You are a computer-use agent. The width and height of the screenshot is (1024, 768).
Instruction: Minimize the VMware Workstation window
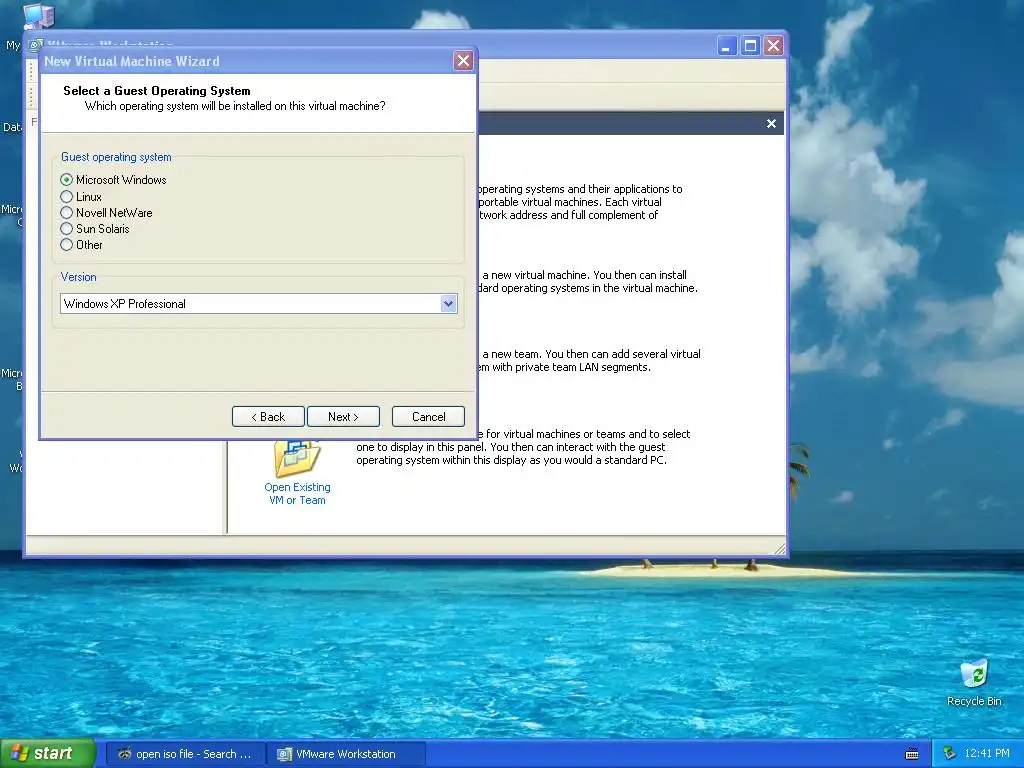[727, 46]
